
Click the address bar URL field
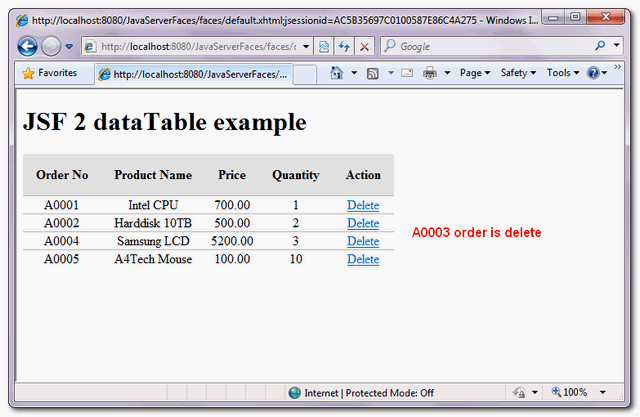[x=200, y=47]
